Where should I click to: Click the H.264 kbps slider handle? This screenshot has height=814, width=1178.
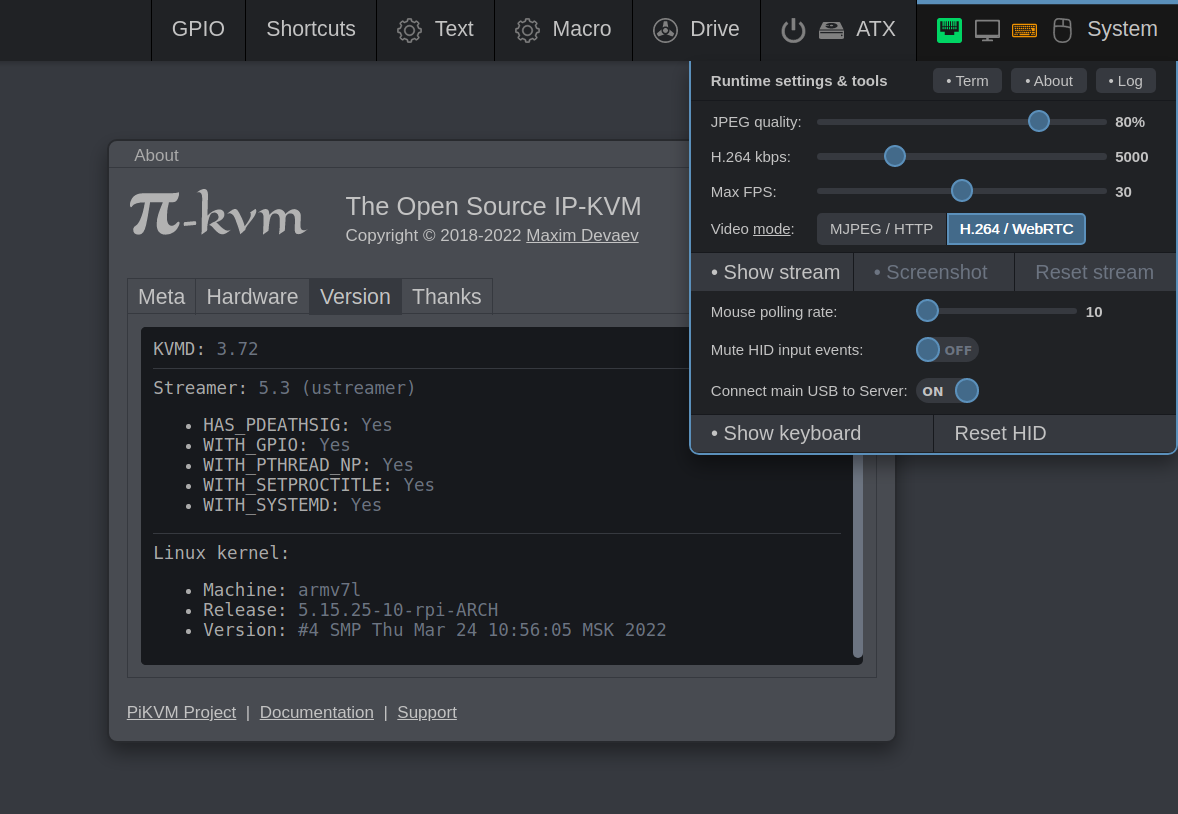click(895, 156)
